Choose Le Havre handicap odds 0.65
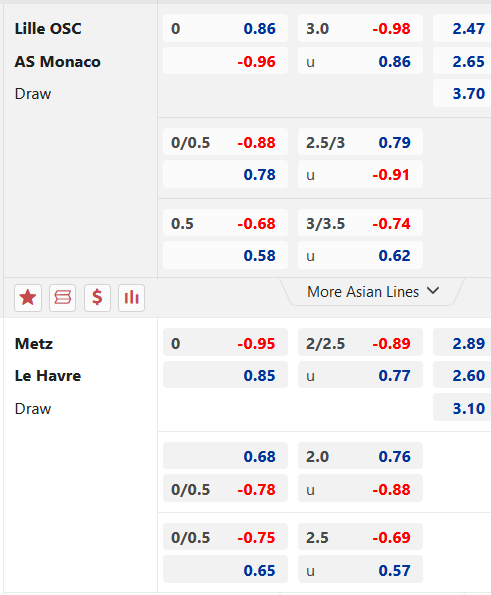This screenshot has height=595, width=491. click(225, 570)
